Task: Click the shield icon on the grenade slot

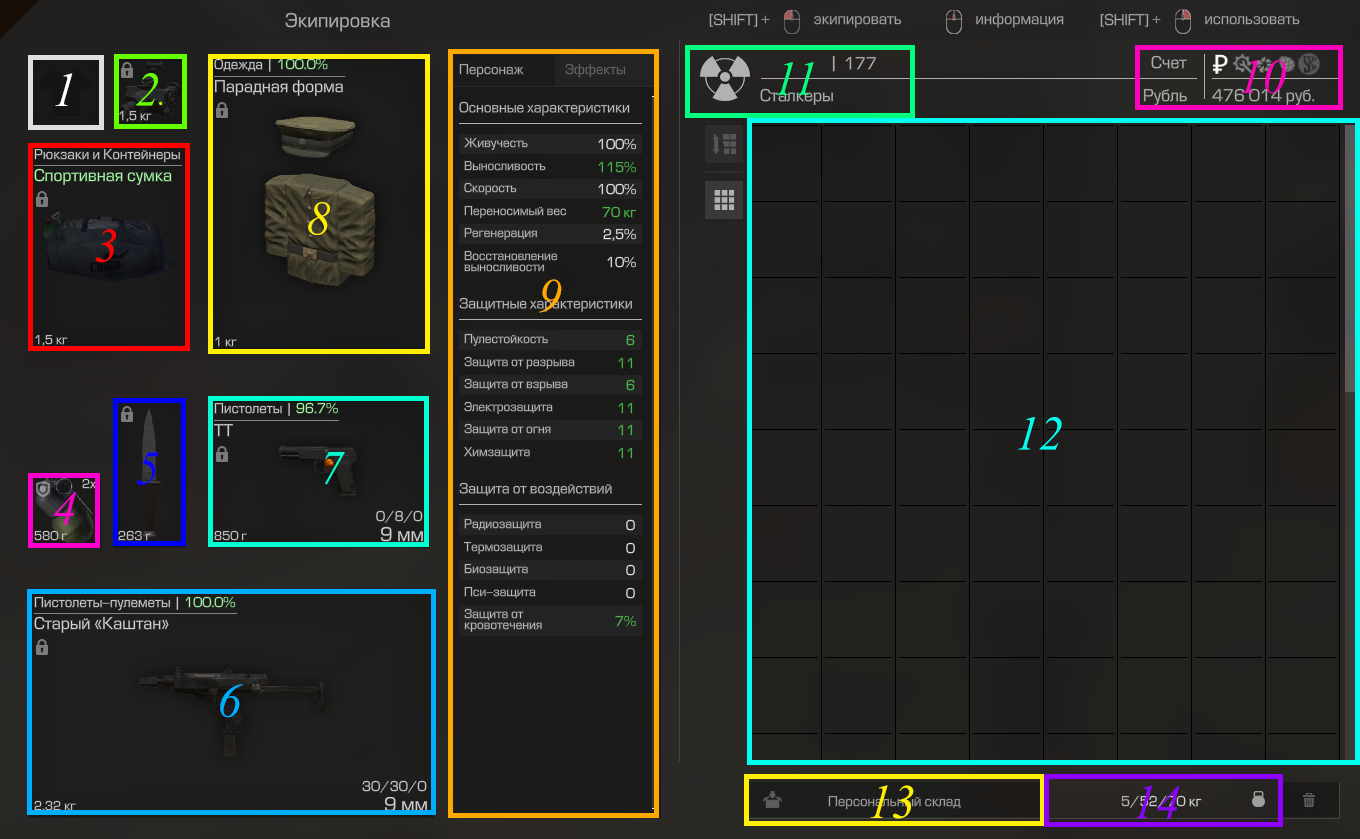Action: pyautogui.click(x=43, y=489)
